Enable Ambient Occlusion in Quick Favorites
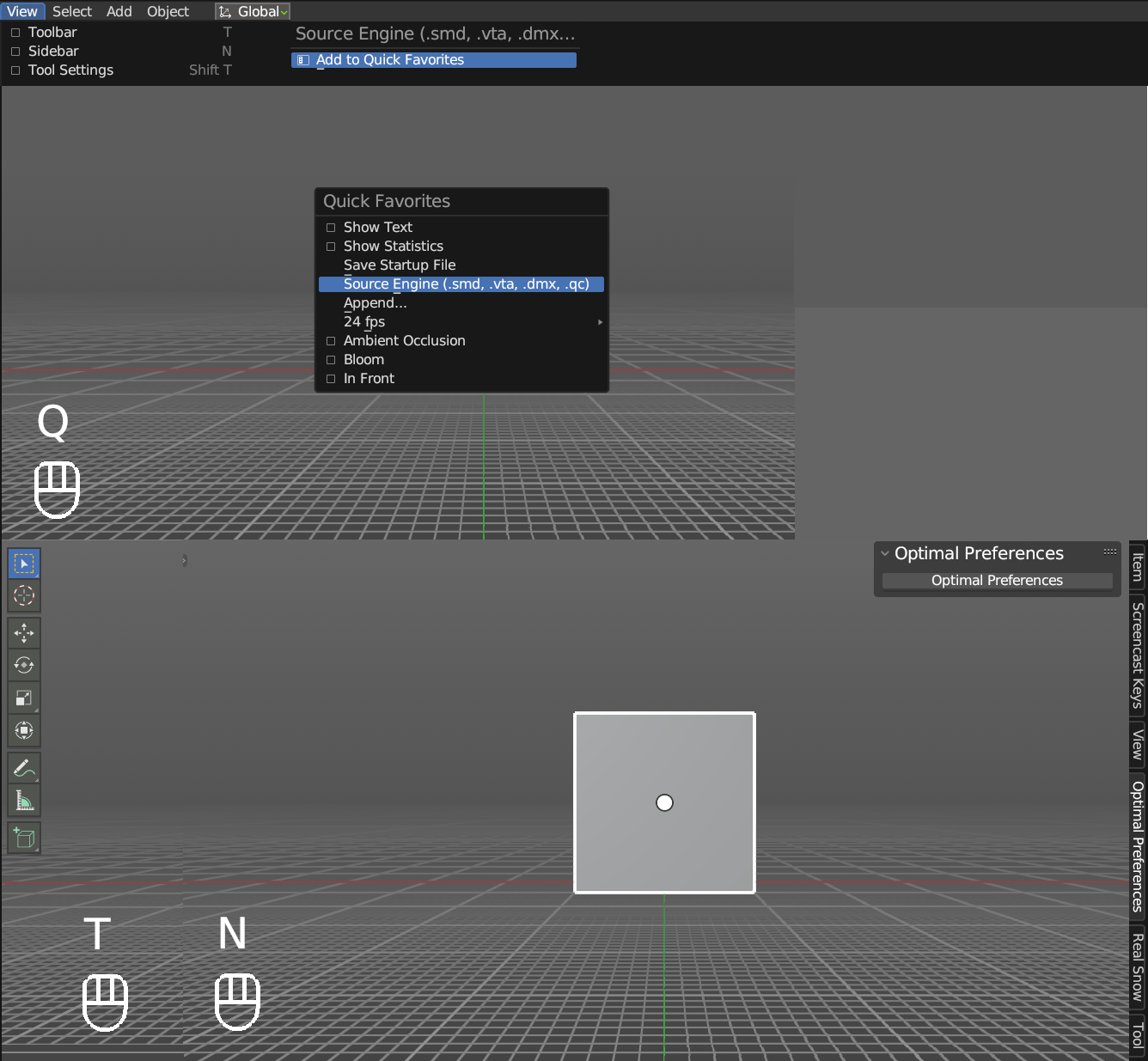Viewport: 1148px width, 1061px height. point(404,340)
